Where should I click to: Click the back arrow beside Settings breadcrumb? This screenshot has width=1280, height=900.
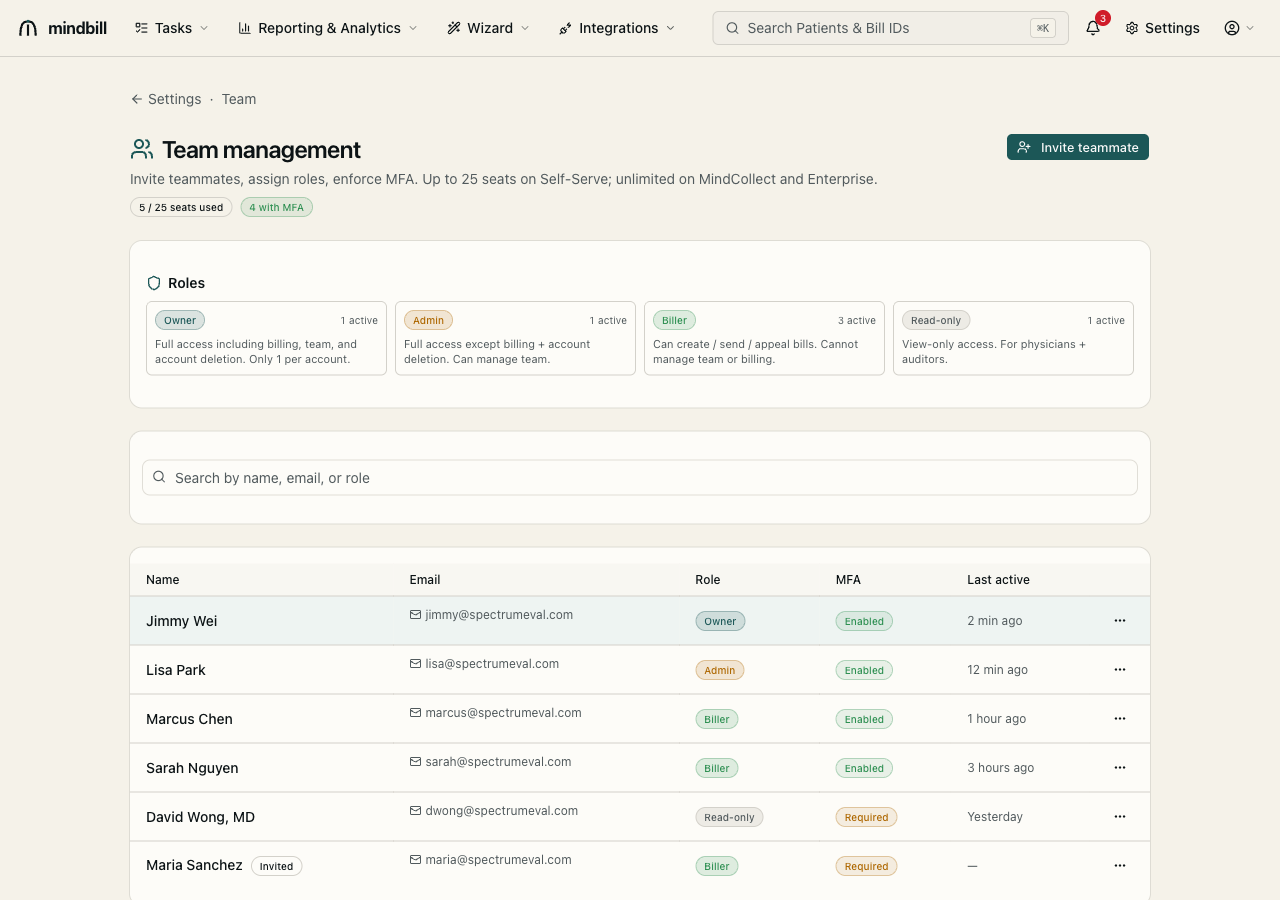pyautogui.click(x=136, y=99)
